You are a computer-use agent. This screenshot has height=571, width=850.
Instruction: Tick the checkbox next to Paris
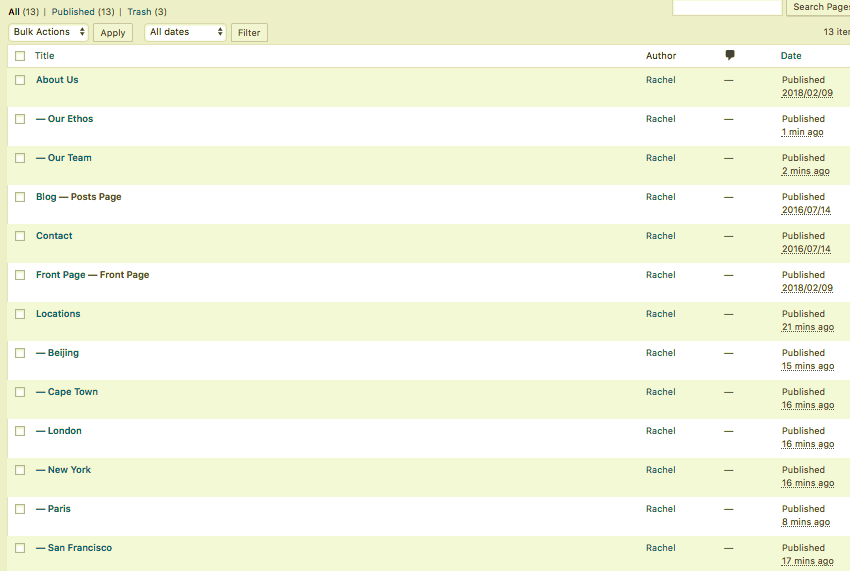(x=20, y=509)
